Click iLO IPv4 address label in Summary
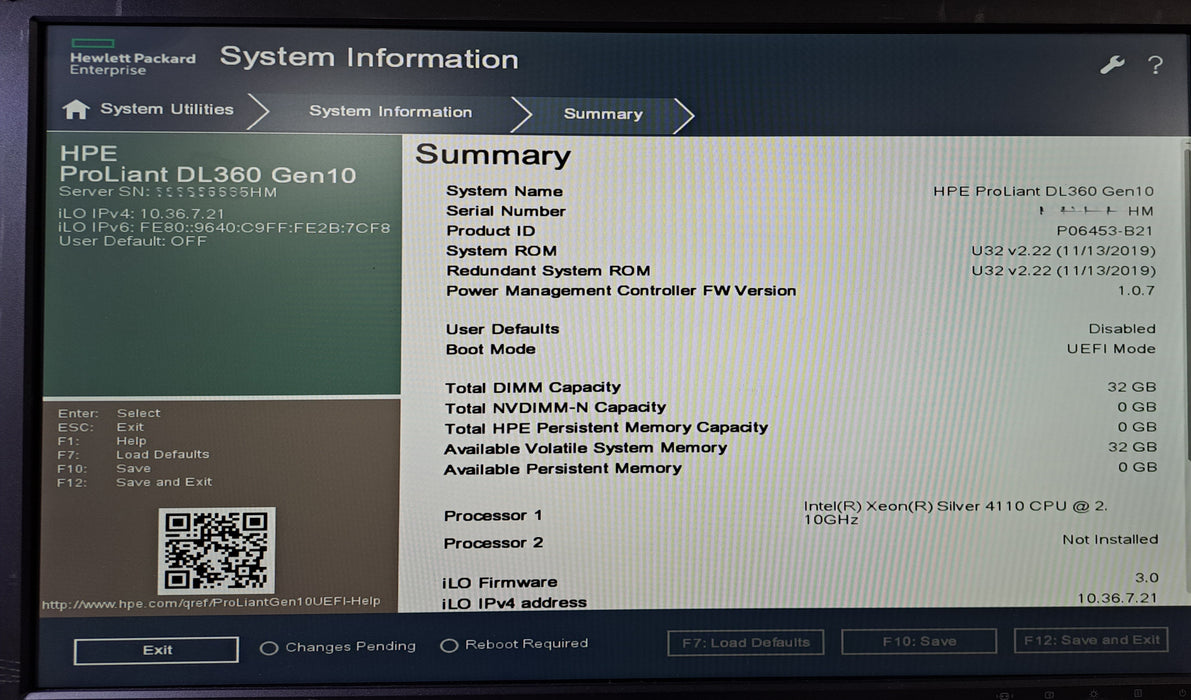Viewport: 1191px width, 700px height. tap(514, 604)
